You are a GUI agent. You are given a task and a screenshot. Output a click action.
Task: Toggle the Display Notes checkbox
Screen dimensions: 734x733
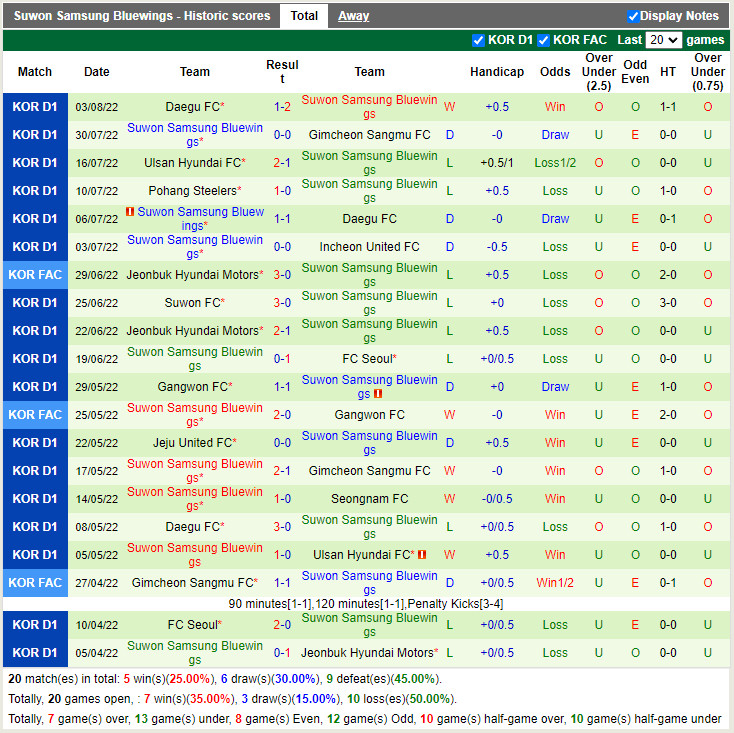pos(633,16)
